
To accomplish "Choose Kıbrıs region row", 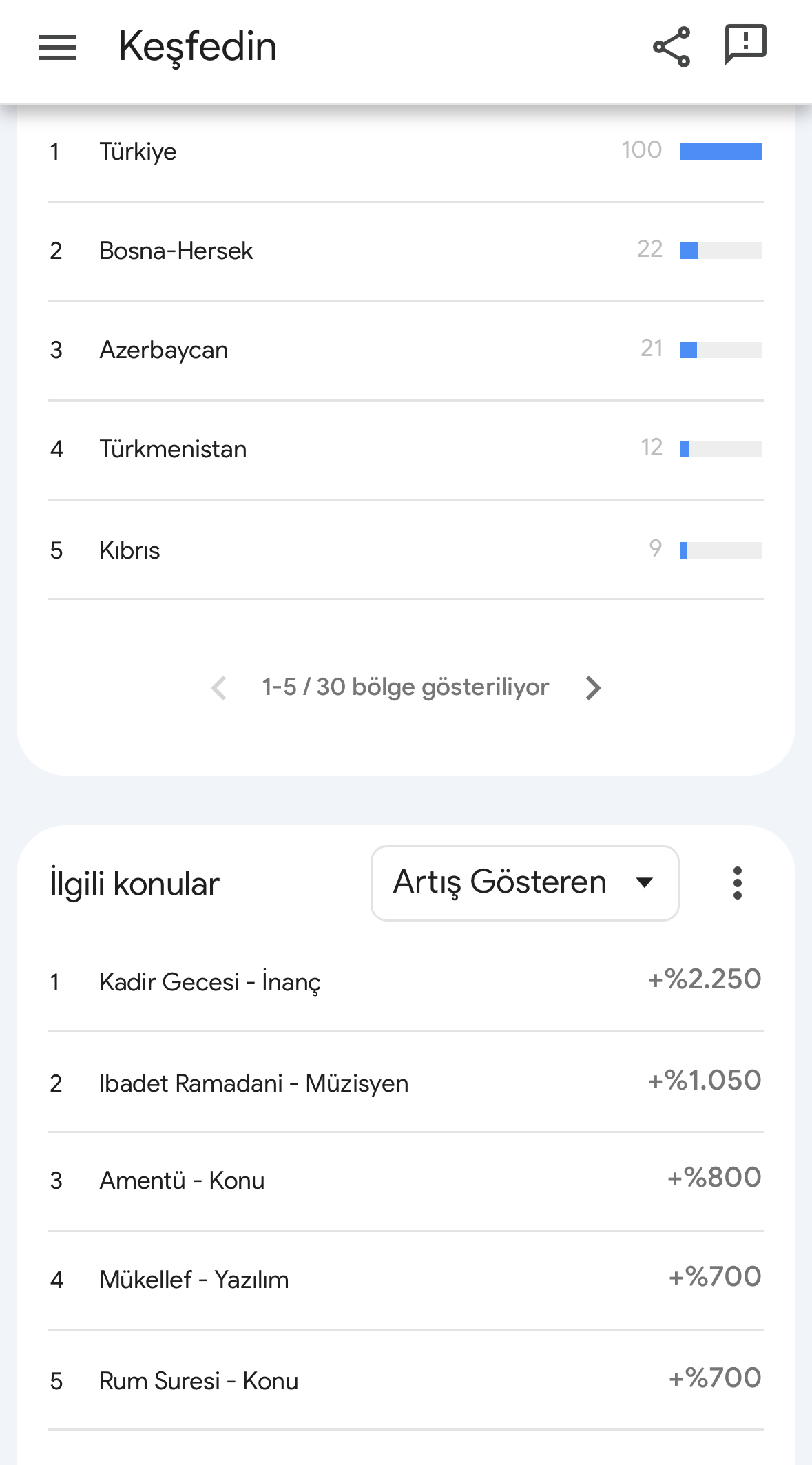I will tap(406, 550).
